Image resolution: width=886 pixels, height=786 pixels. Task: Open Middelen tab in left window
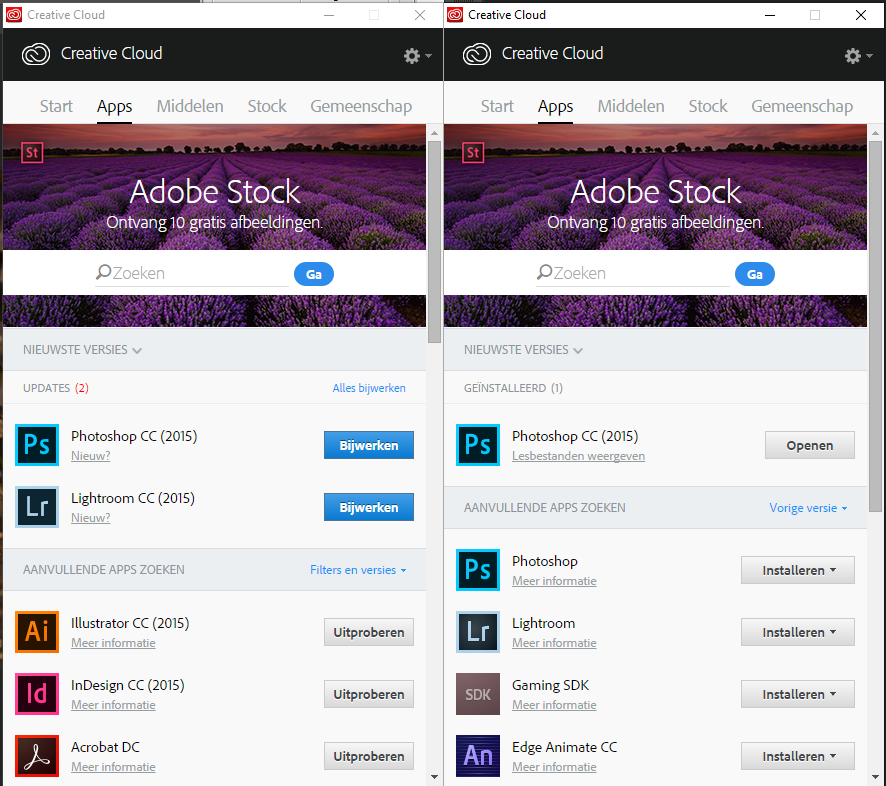click(x=190, y=106)
